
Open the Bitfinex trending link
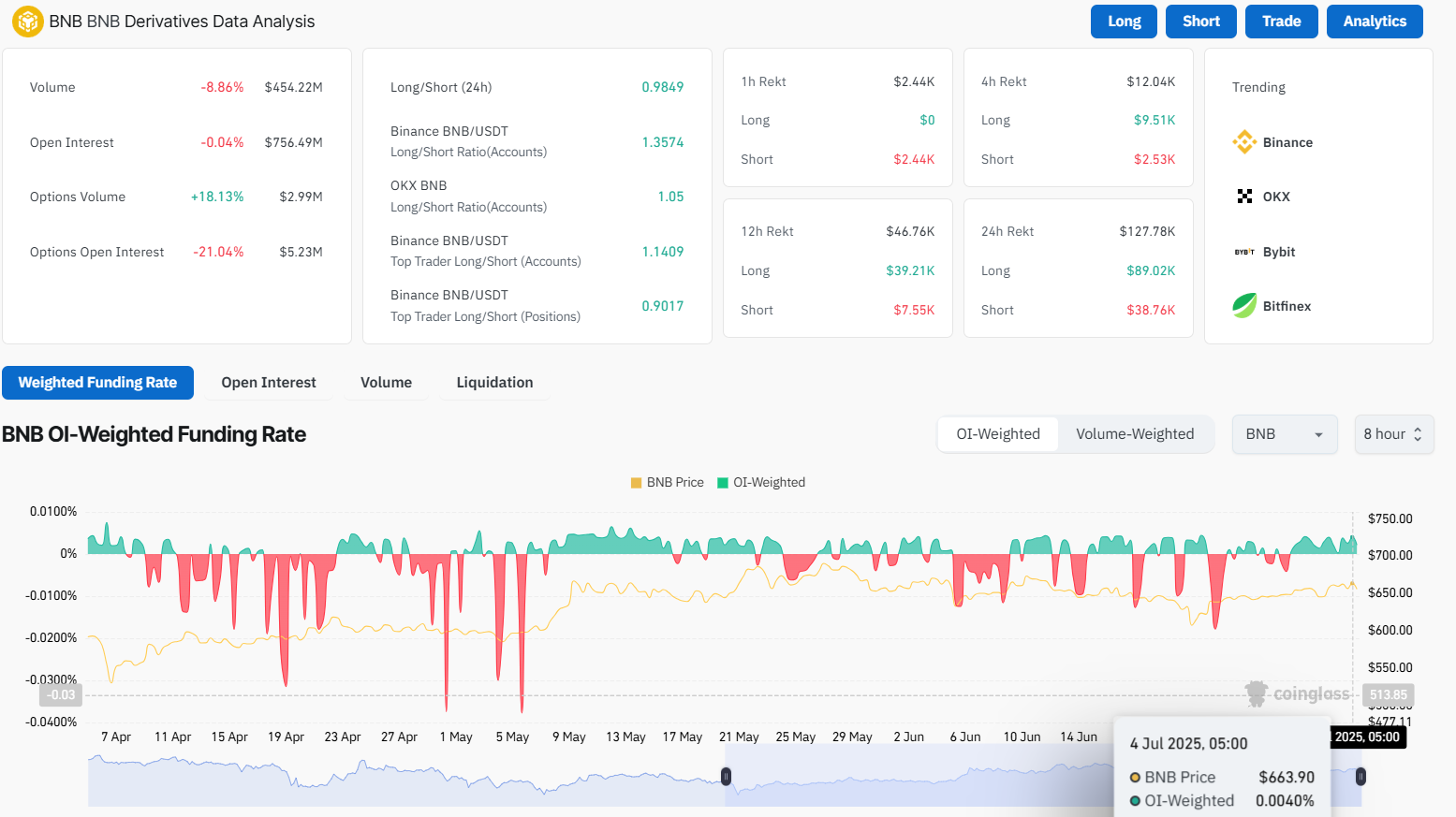click(x=1287, y=307)
